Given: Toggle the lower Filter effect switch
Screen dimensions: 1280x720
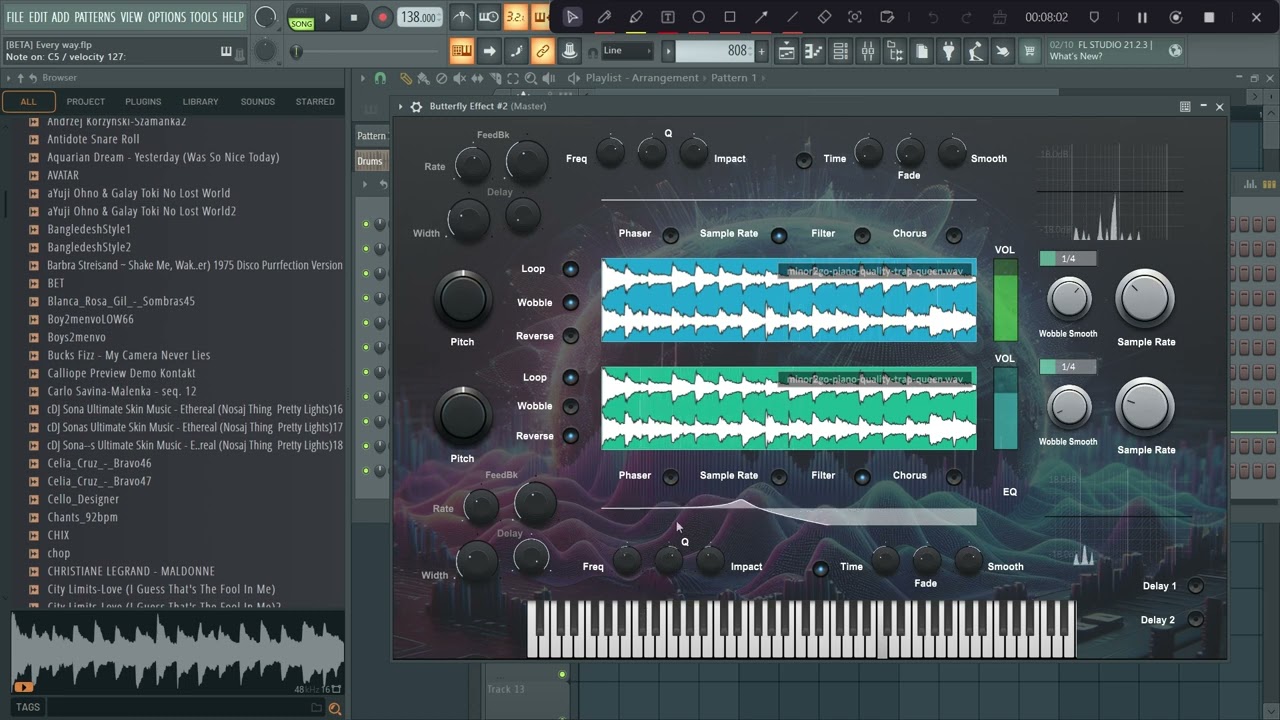Looking at the screenshot, I should coord(862,478).
